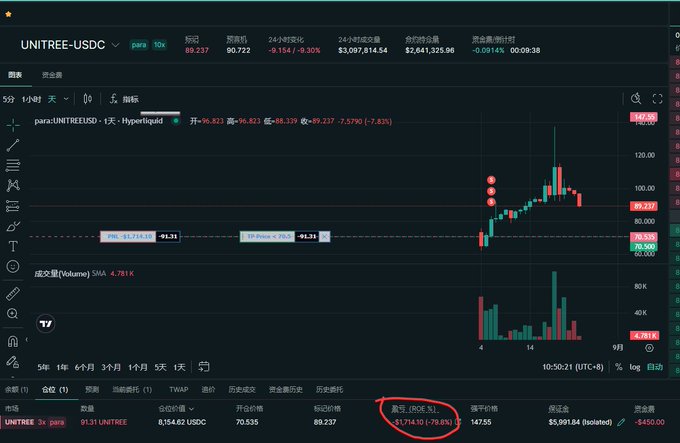Set chart range to 1年

[62, 367]
